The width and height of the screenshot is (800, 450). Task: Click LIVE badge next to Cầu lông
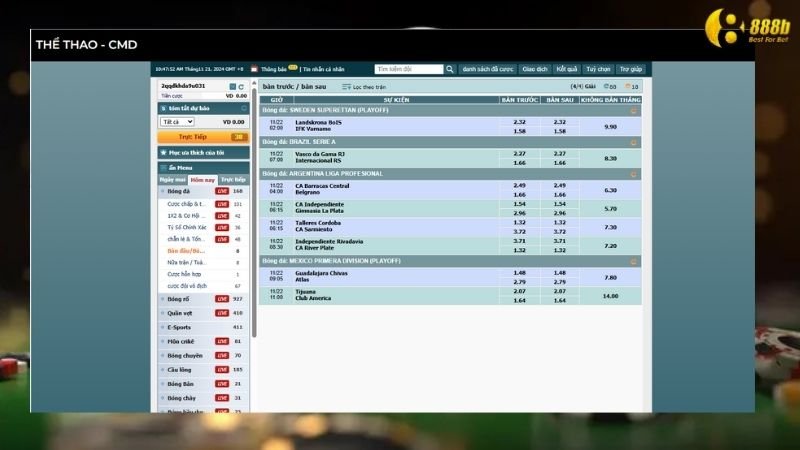pos(222,369)
